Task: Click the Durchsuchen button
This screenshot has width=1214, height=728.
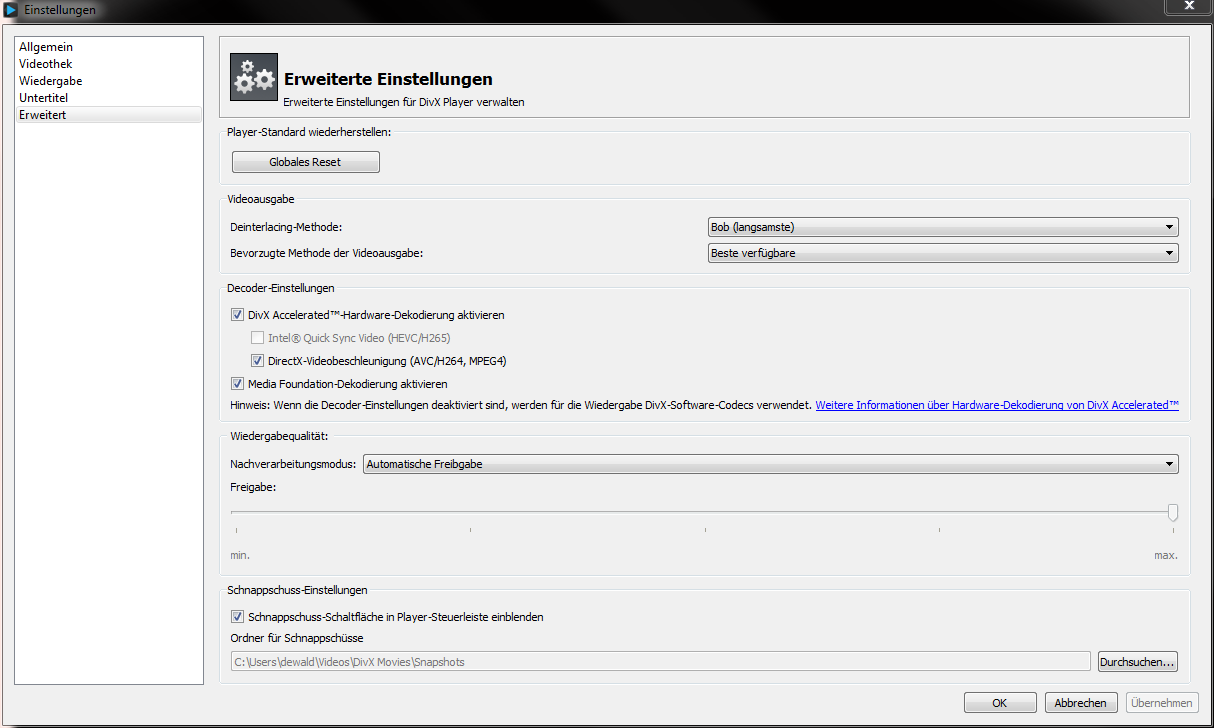Action: pos(1138,661)
